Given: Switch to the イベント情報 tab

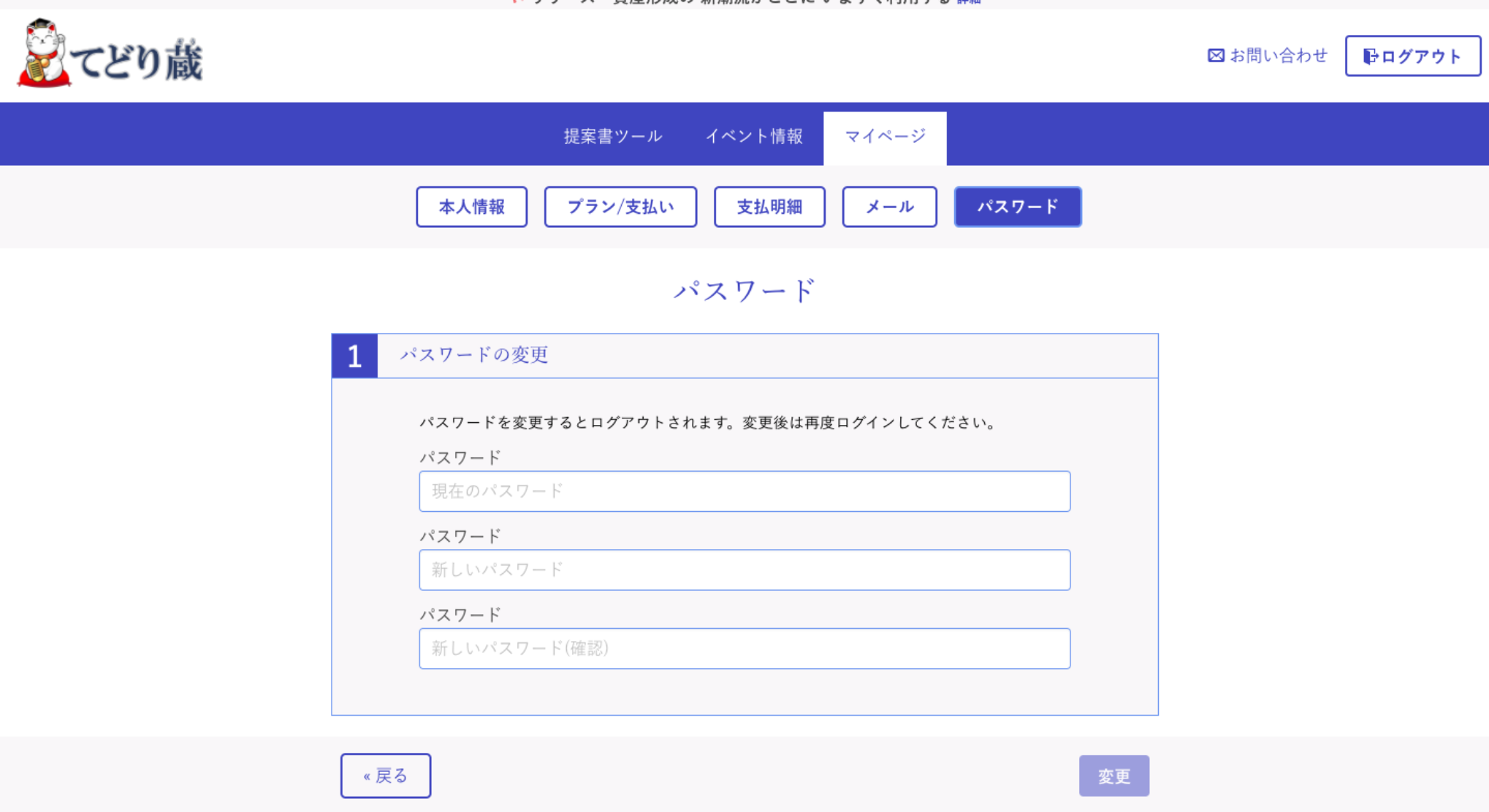Looking at the screenshot, I should point(754,137).
